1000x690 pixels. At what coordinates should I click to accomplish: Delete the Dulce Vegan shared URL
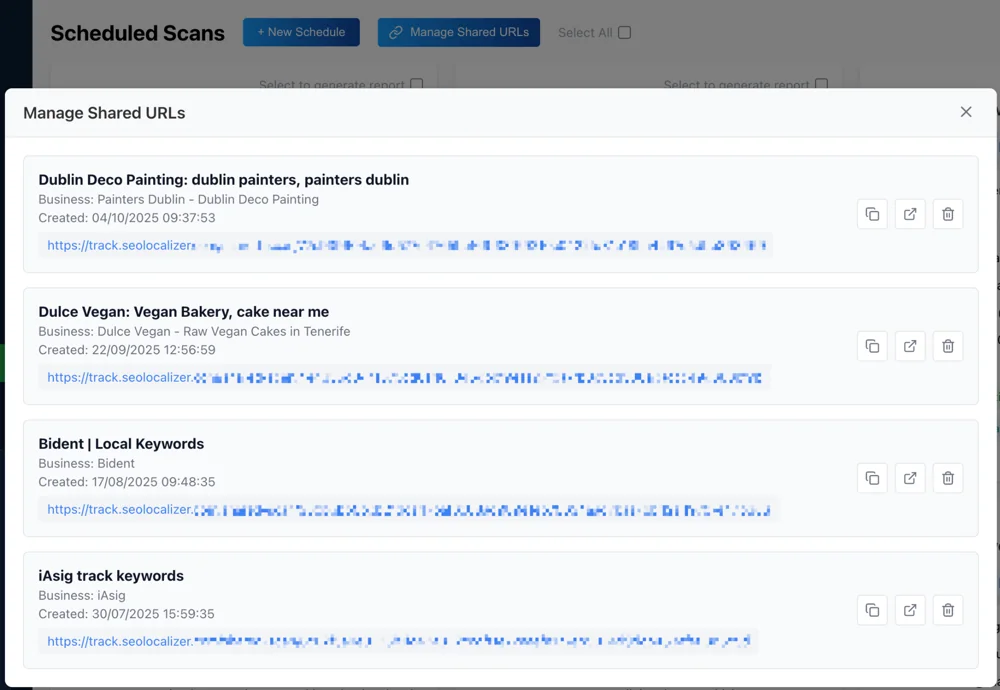tap(948, 346)
